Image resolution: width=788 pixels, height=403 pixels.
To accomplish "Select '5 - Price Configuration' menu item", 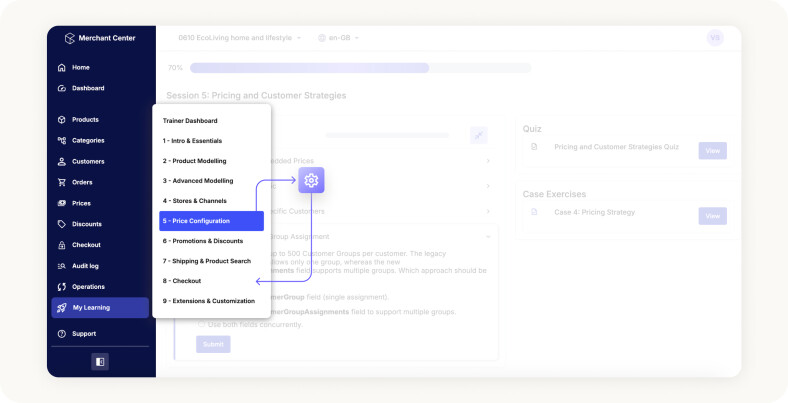I will [x=212, y=221].
